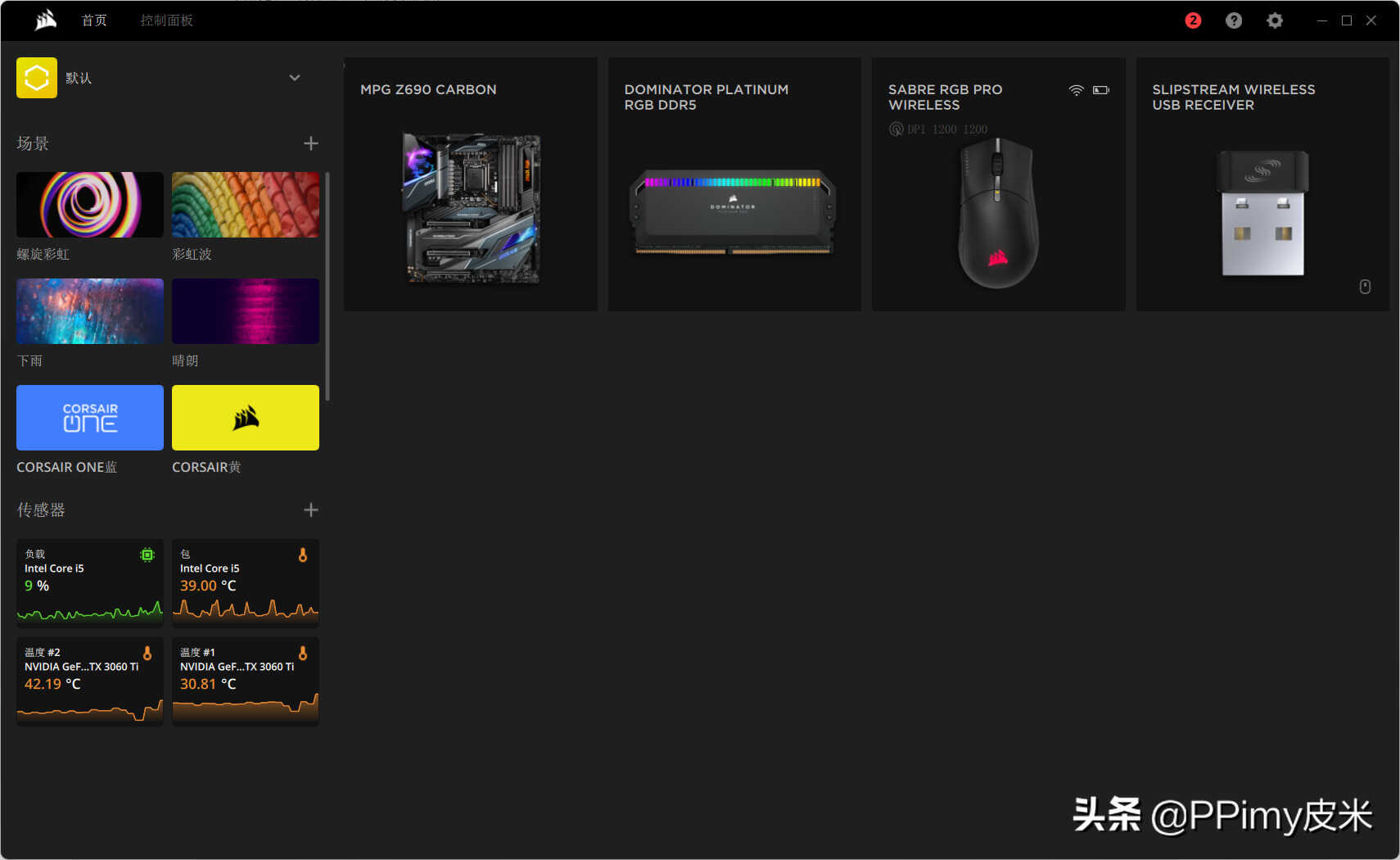Expand the 默认 profile dropdown chevron
This screenshot has height=860, width=1400.
pos(295,78)
